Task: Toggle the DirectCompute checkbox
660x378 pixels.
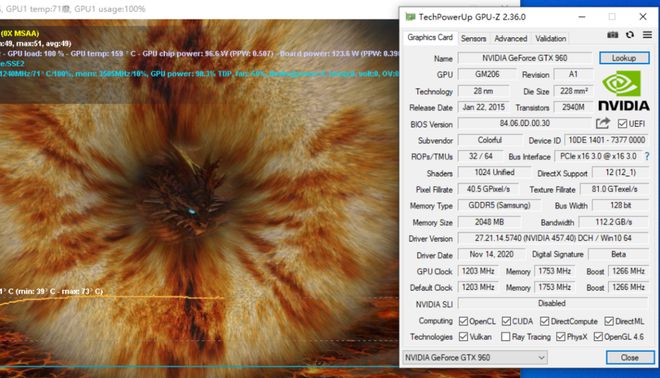Action: coord(545,321)
